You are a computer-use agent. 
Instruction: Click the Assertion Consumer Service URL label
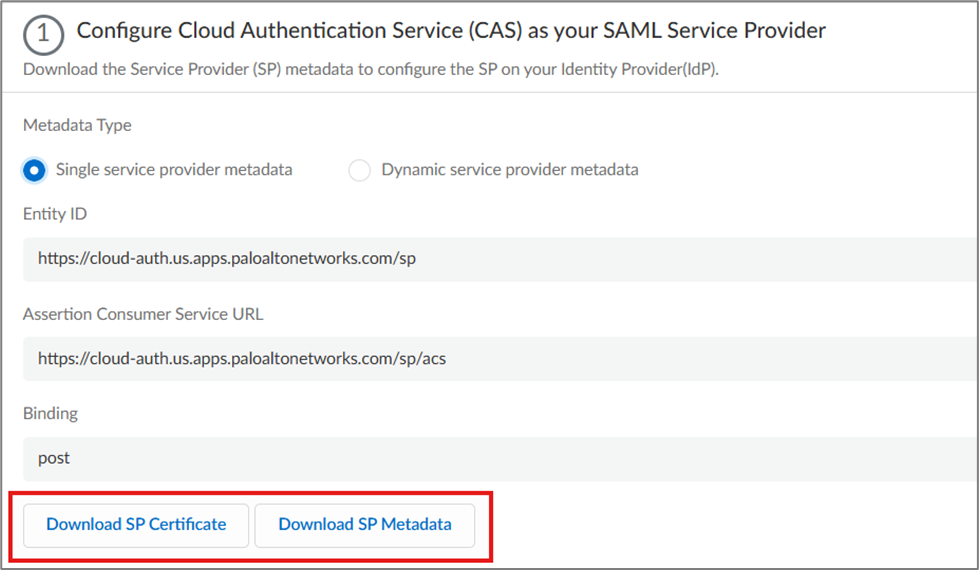tap(143, 314)
